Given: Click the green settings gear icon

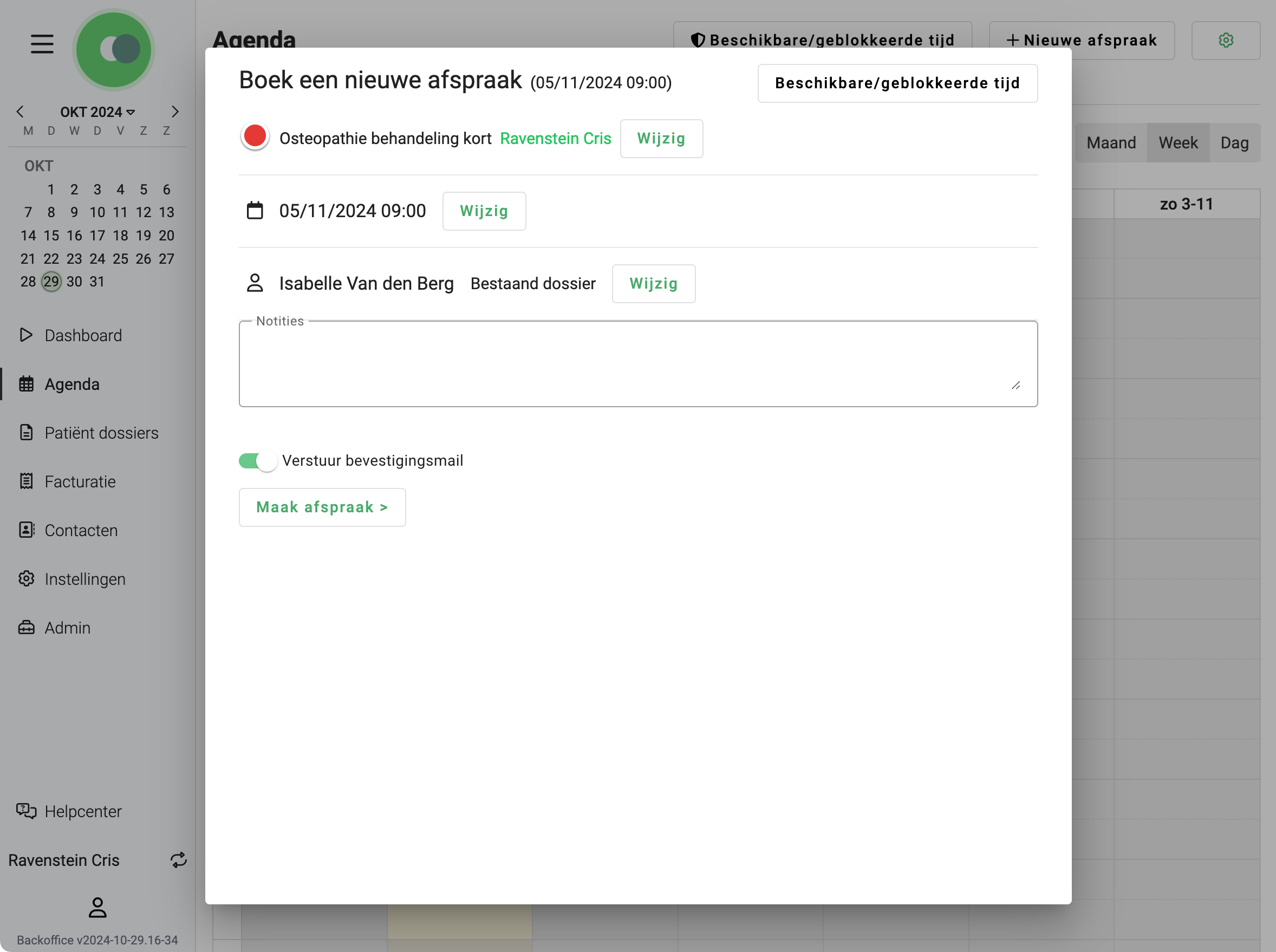Looking at the screenshot, I should [x=1226, y=40].
